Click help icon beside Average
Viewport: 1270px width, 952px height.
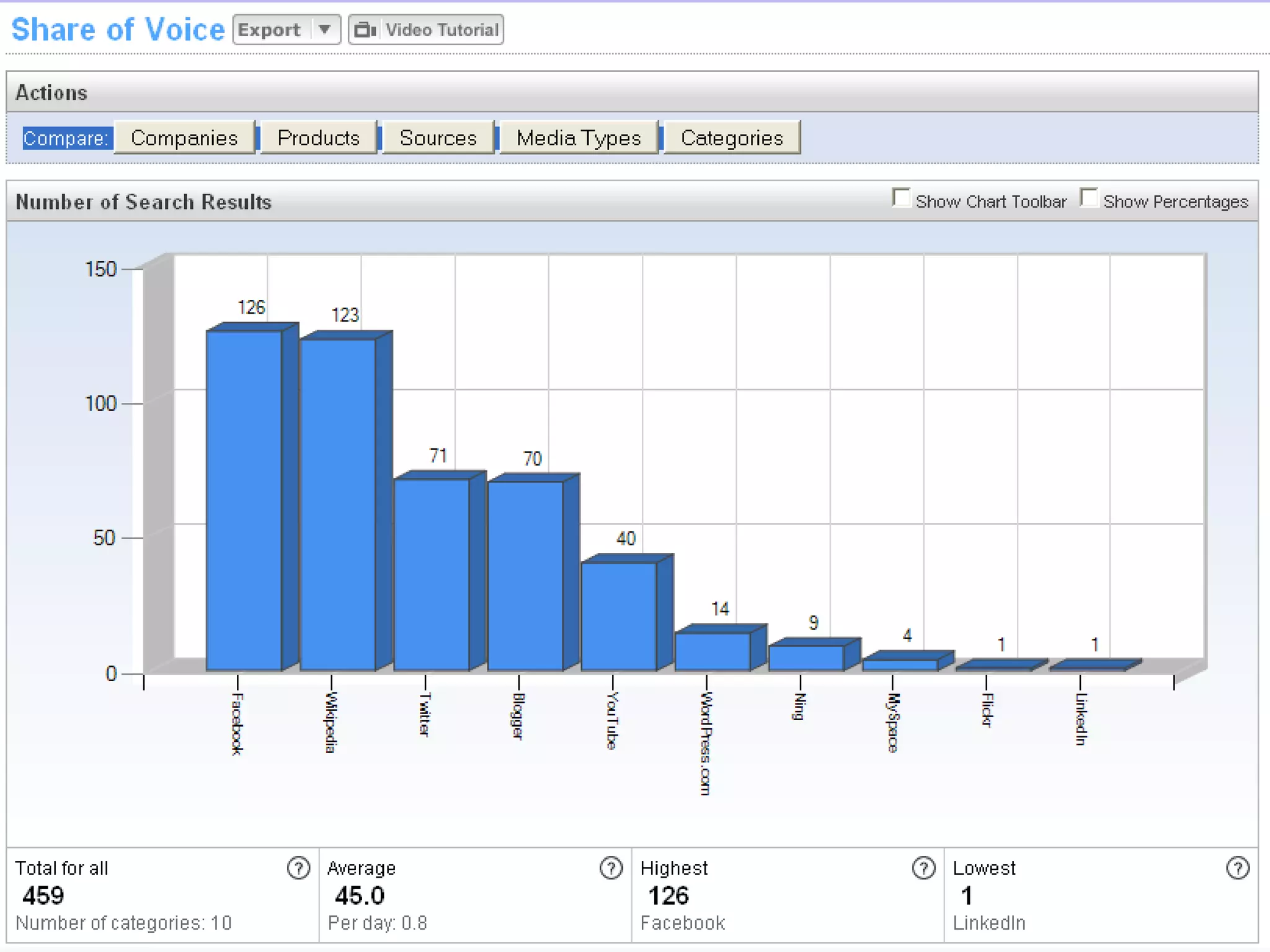point(611,868)
